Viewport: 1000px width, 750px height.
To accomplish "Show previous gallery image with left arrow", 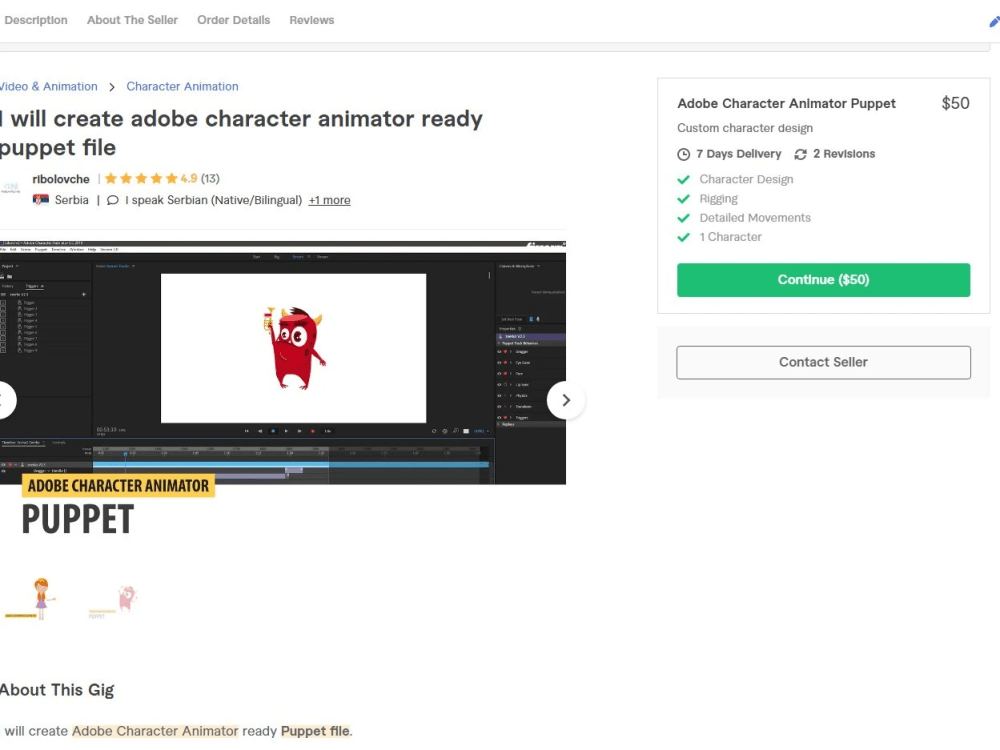I will point(5,401).
